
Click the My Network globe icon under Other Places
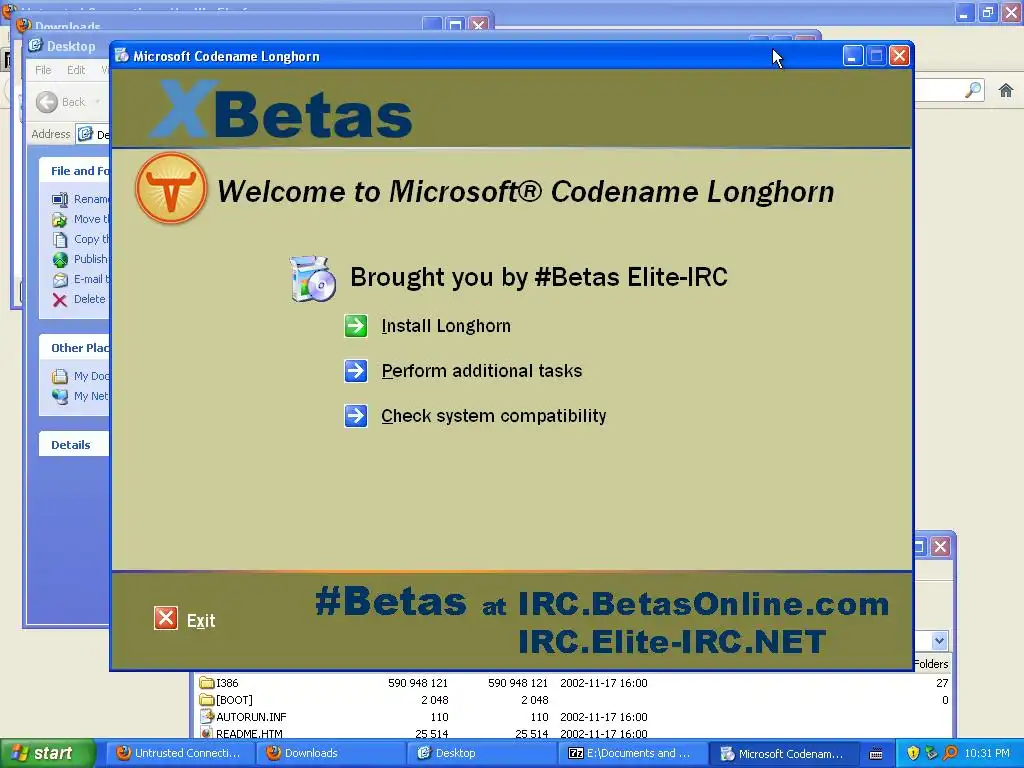(x=60, y=396)
